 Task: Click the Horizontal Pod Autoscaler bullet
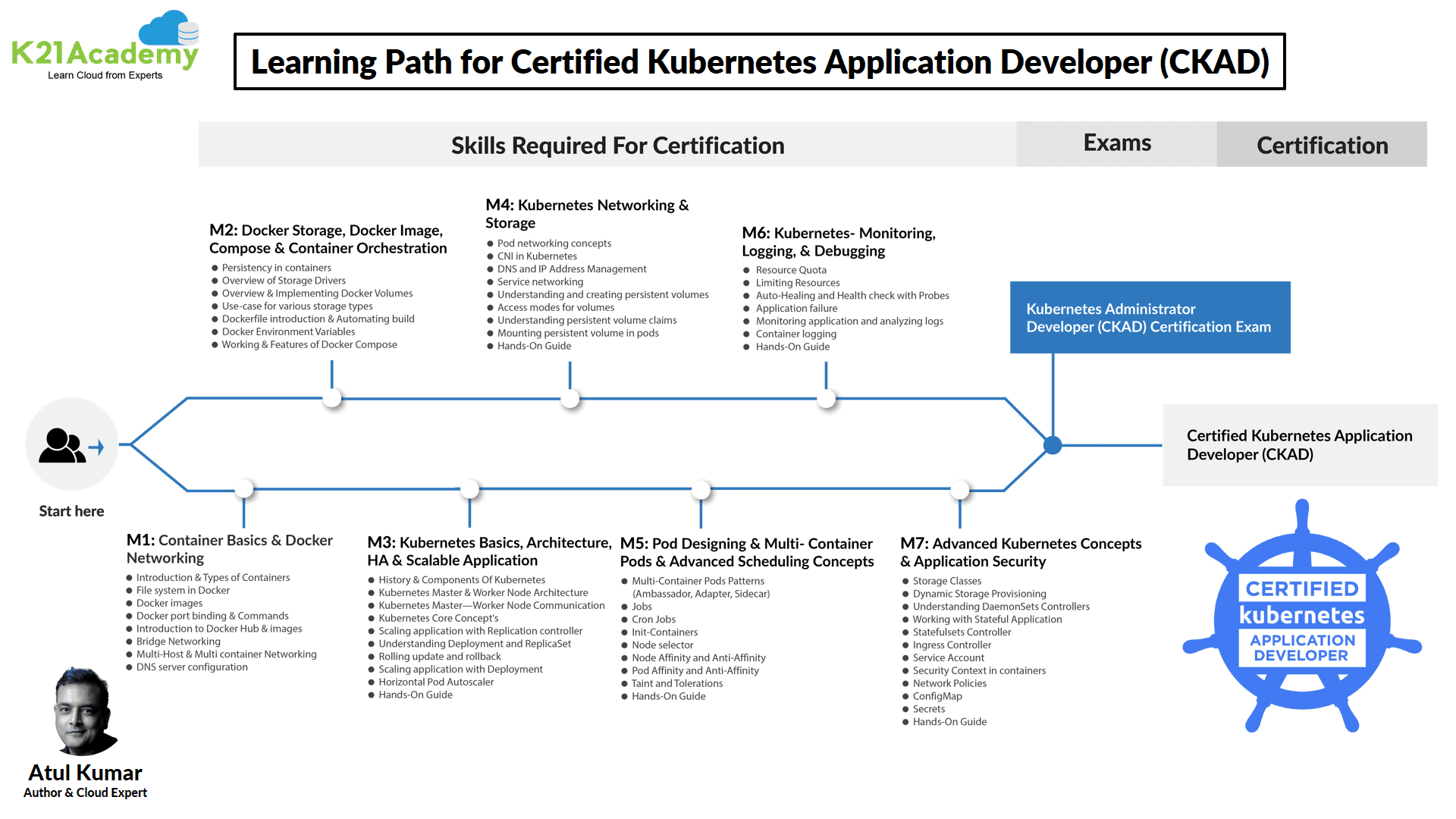coord(435,682)
